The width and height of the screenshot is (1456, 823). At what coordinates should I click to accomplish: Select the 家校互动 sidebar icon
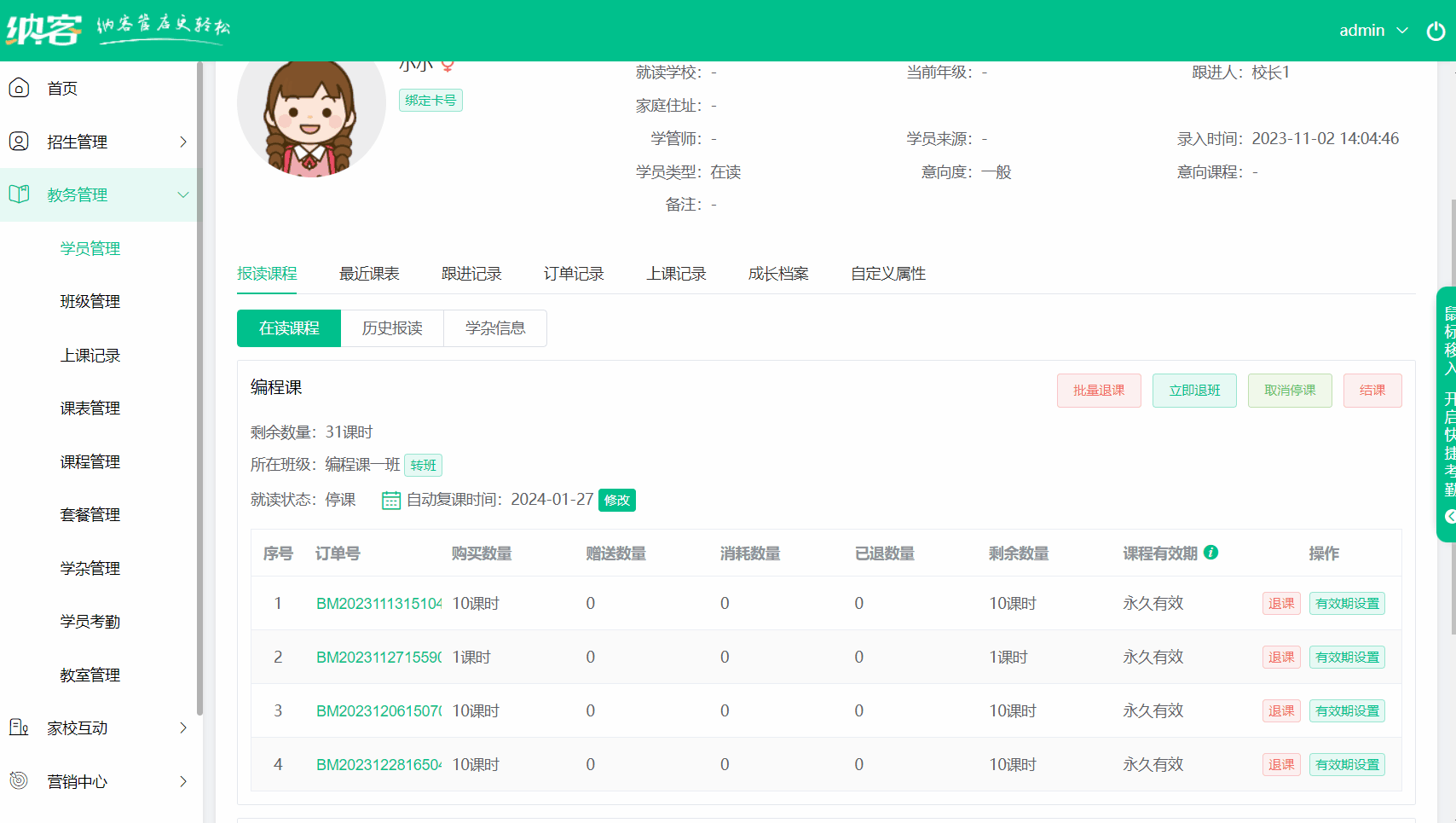[x=19, y=727]
